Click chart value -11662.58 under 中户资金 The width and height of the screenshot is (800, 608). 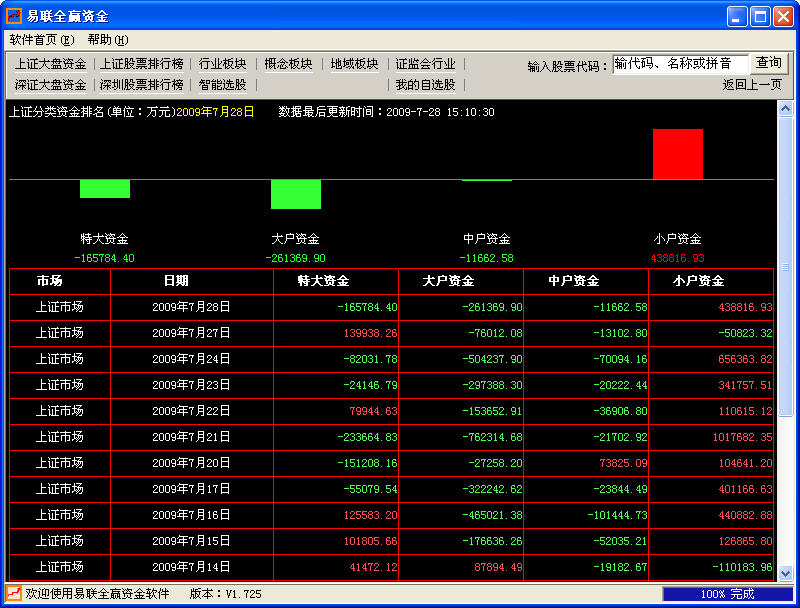click(486, 258)
